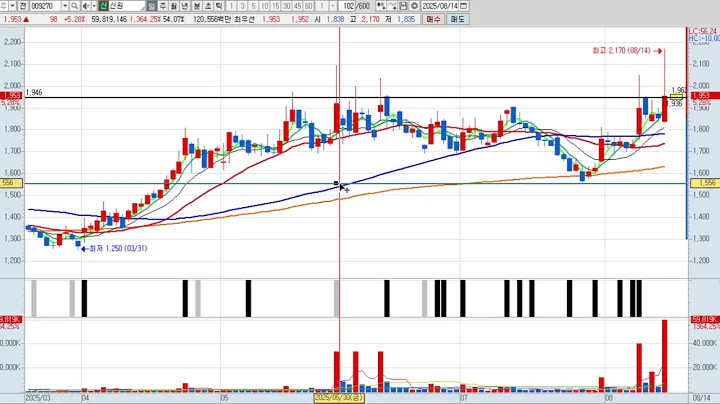The height and width of the screenshot is (404, 720).
Task: Click the trading value 120,556백만
Action: [x=213, y=19]
